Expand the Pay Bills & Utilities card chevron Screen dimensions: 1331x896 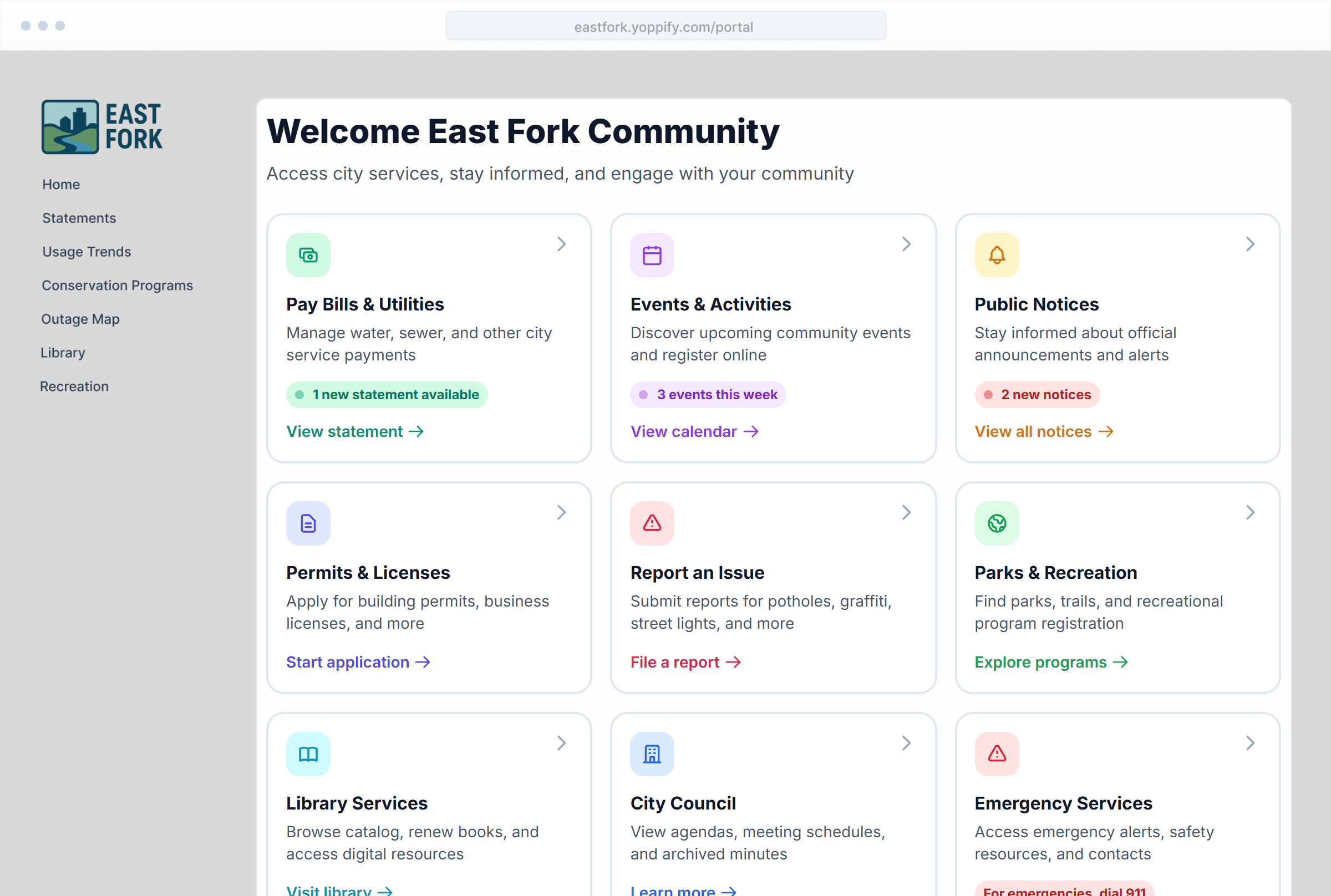tap(561, 244)
